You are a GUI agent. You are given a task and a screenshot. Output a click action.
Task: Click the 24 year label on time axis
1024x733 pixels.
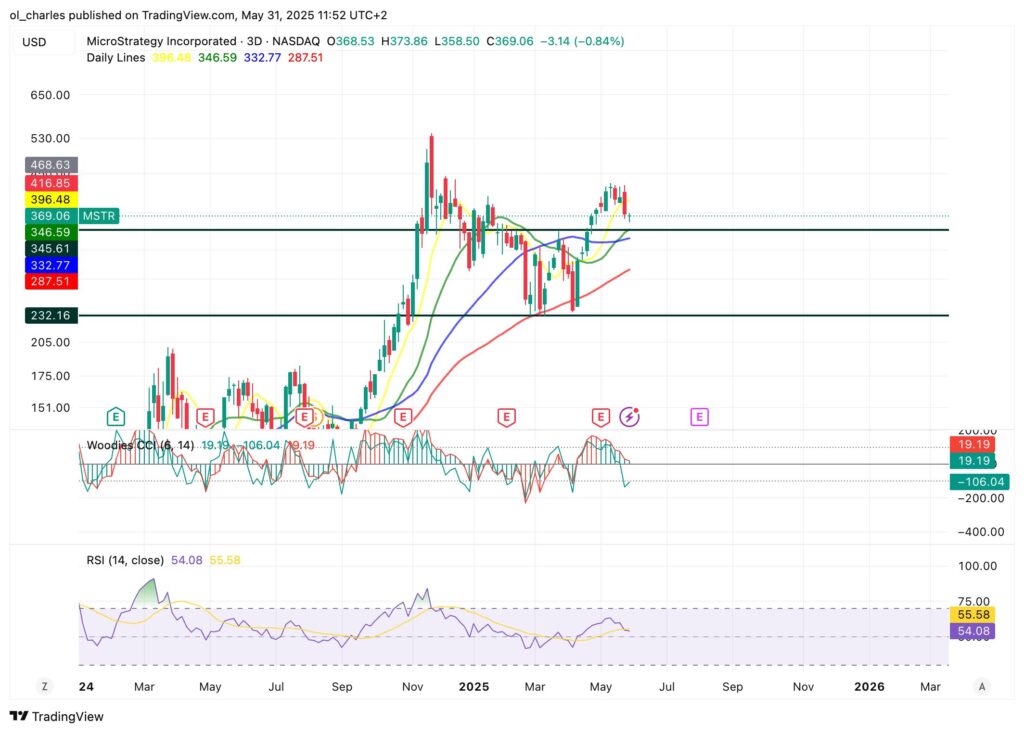click(x=86, y=687)
